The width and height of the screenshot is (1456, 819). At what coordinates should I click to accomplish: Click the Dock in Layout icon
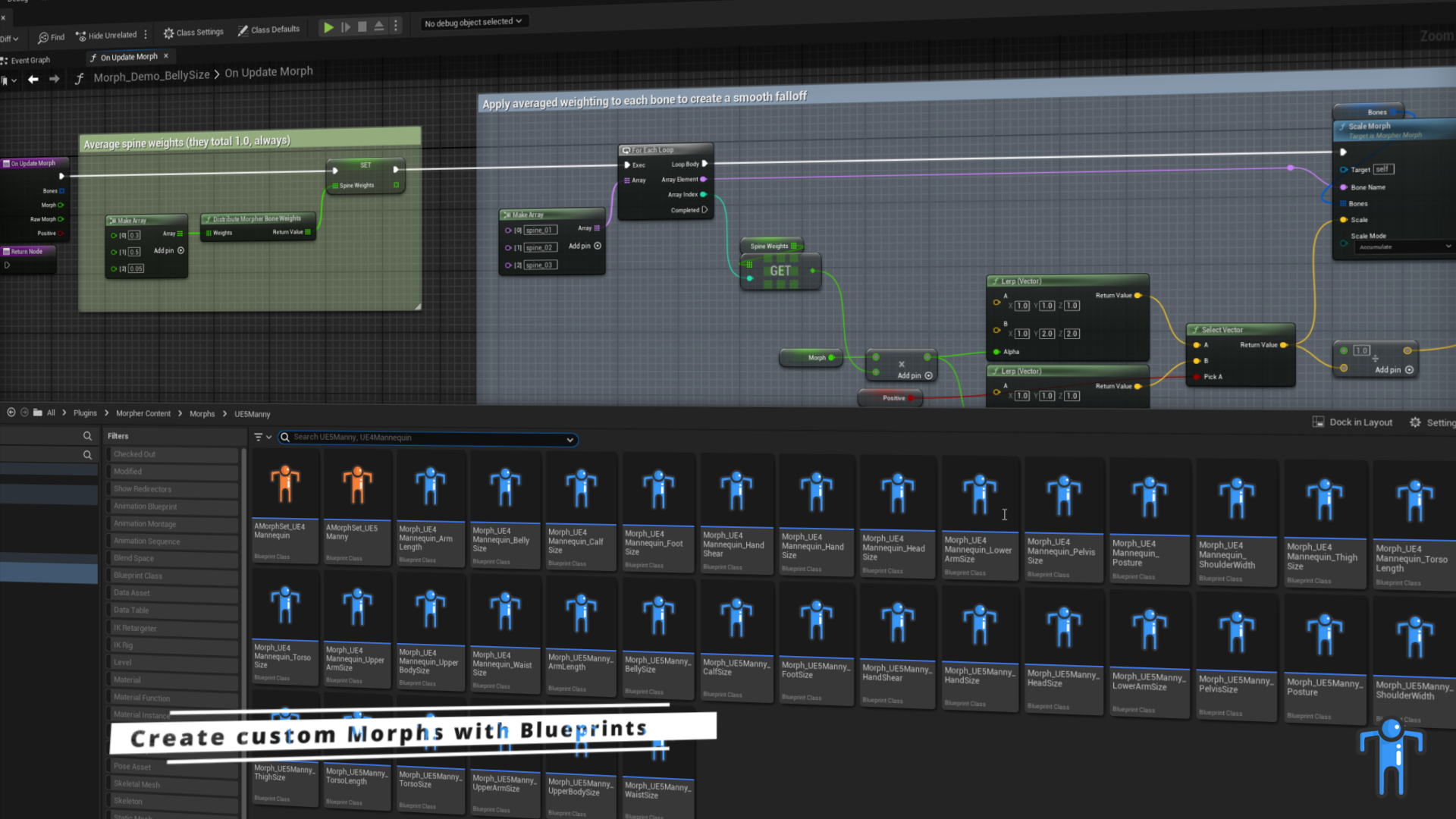click(1318, 422)
